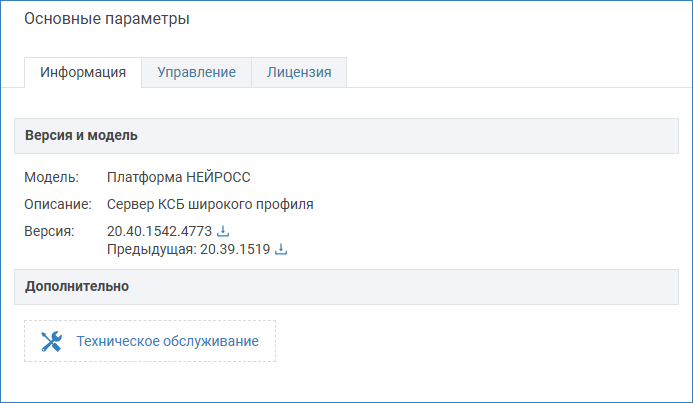693x403 pixels.
Task: Download current version 20.40.1542.4773 icon
Action: [223, 231]
